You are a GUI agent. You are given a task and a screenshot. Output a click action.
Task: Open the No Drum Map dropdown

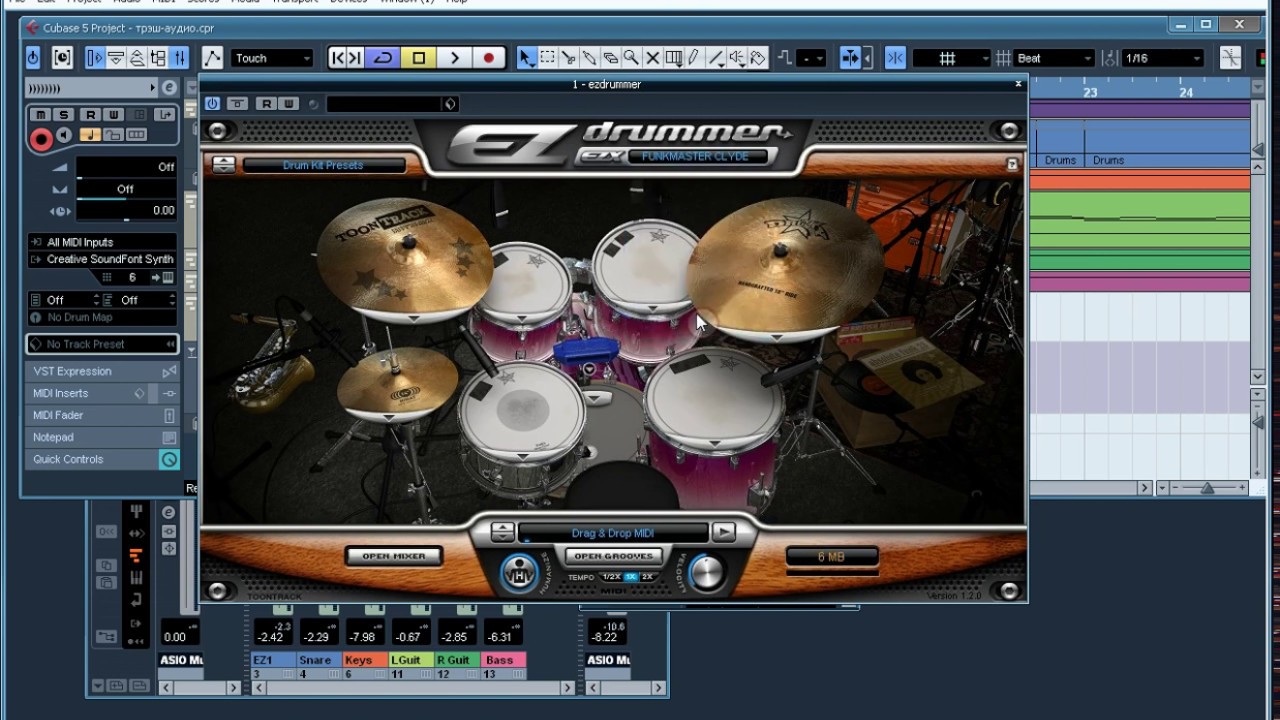coord(102,317)
